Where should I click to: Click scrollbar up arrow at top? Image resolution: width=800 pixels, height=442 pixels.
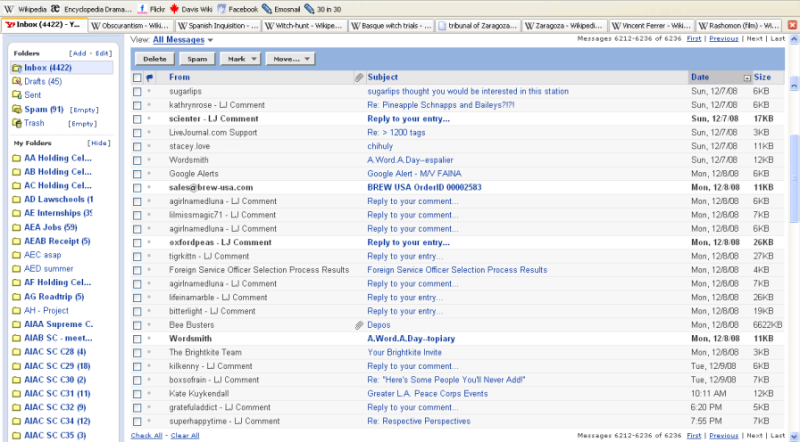[x=794, y=39]
